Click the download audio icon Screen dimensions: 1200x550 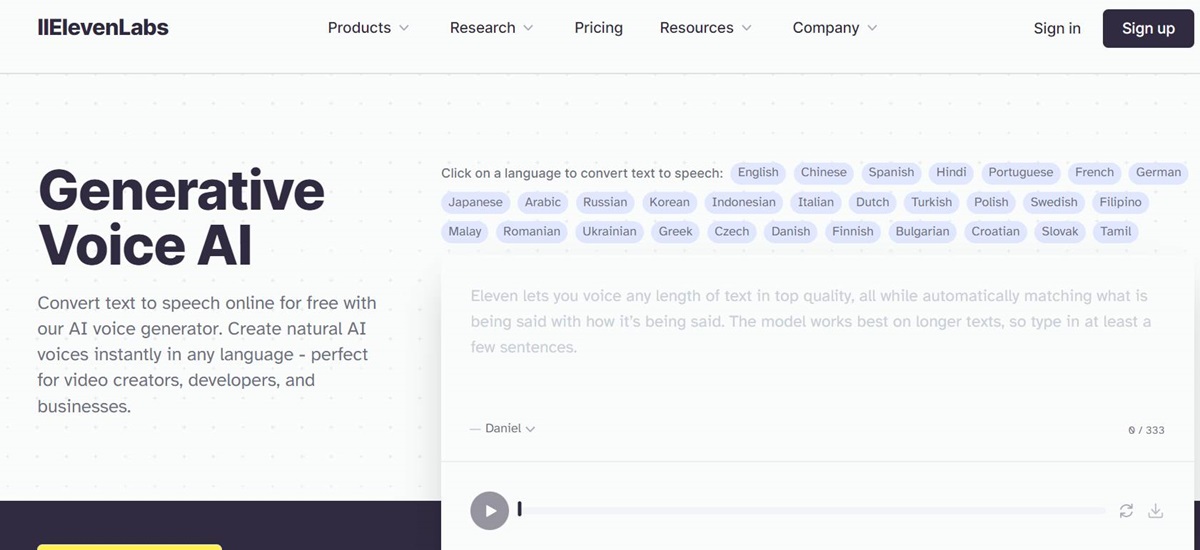tap(1155, 511)
